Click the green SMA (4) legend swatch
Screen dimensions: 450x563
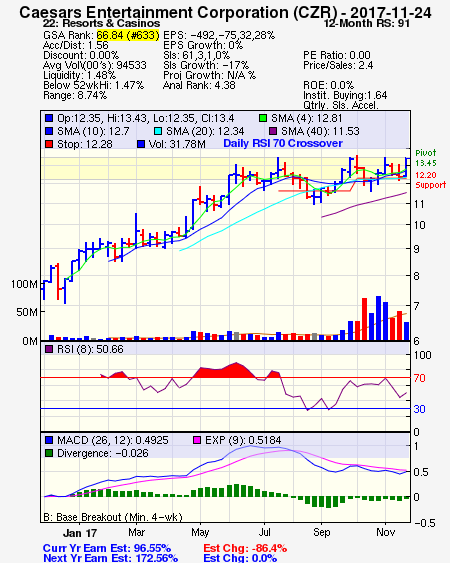coord(264,118)
